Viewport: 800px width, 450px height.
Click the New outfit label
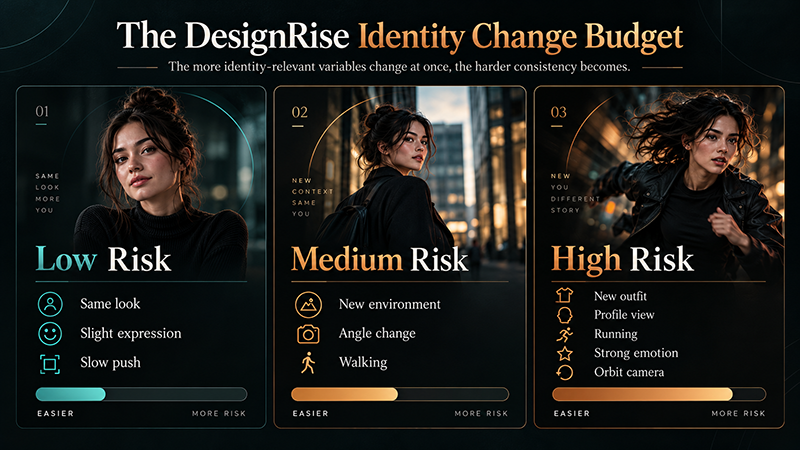pyautogui.click(x=620, y=296)
